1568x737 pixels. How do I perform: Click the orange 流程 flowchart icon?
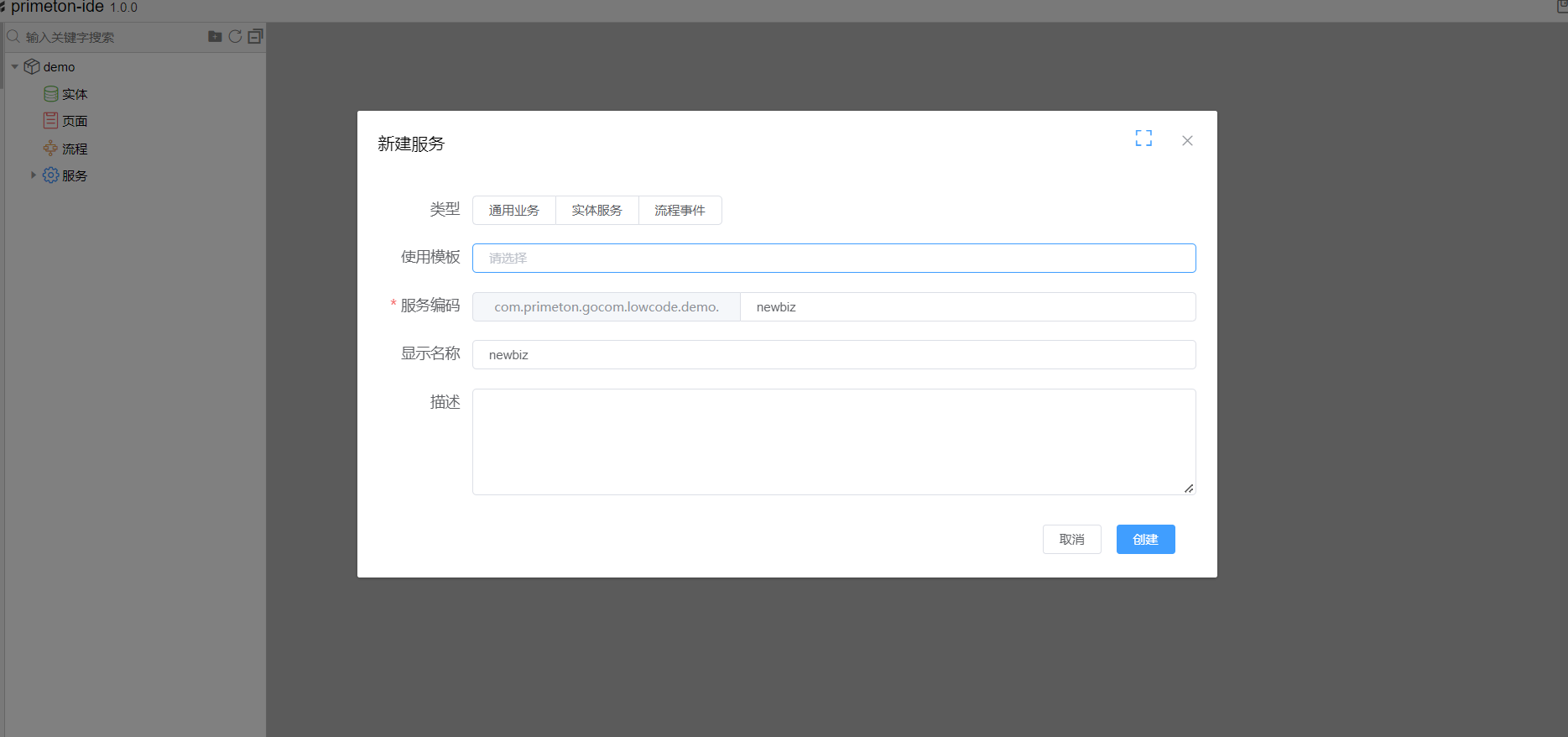(51, 149)
